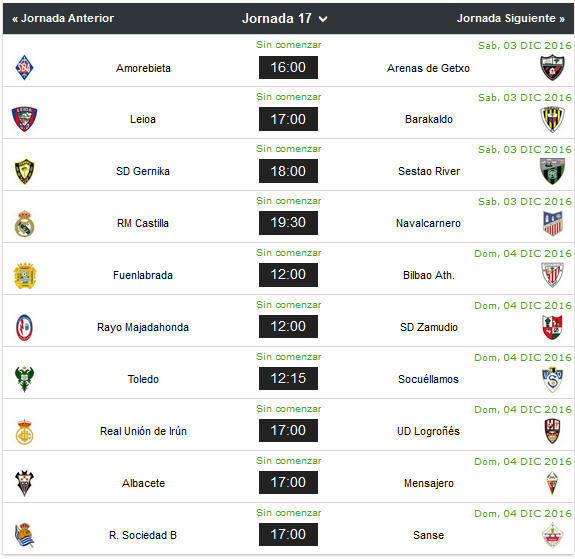
Task: Open the Fuenlabrada team crest
Action: pyautogui.click(x=25, y=275)
